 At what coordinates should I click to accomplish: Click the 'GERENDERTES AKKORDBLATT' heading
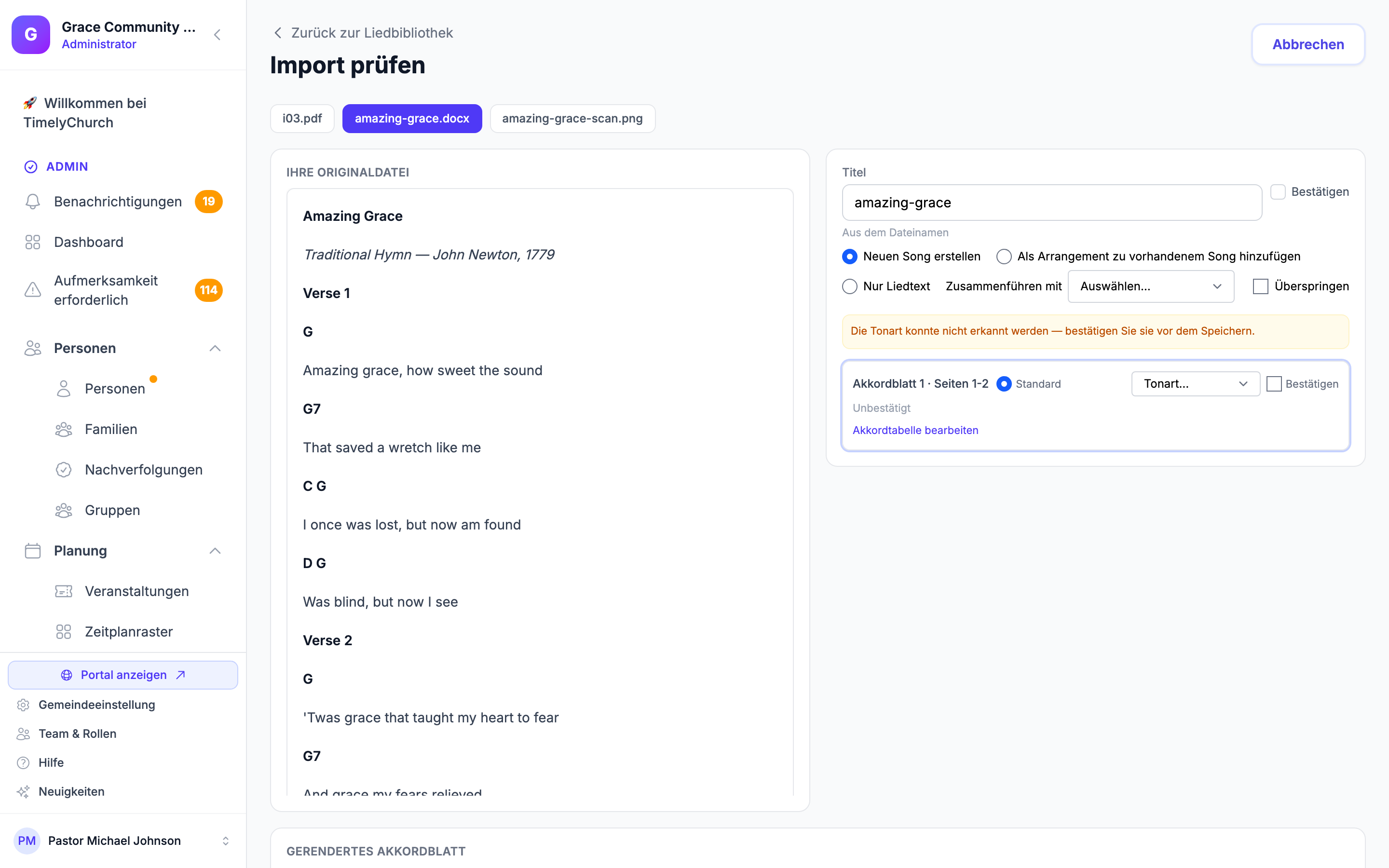(x=376, y=851)
